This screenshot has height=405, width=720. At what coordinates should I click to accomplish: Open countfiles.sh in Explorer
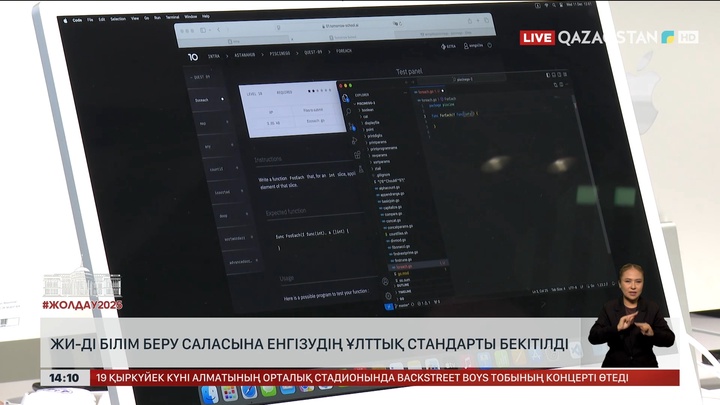point(398,233)
